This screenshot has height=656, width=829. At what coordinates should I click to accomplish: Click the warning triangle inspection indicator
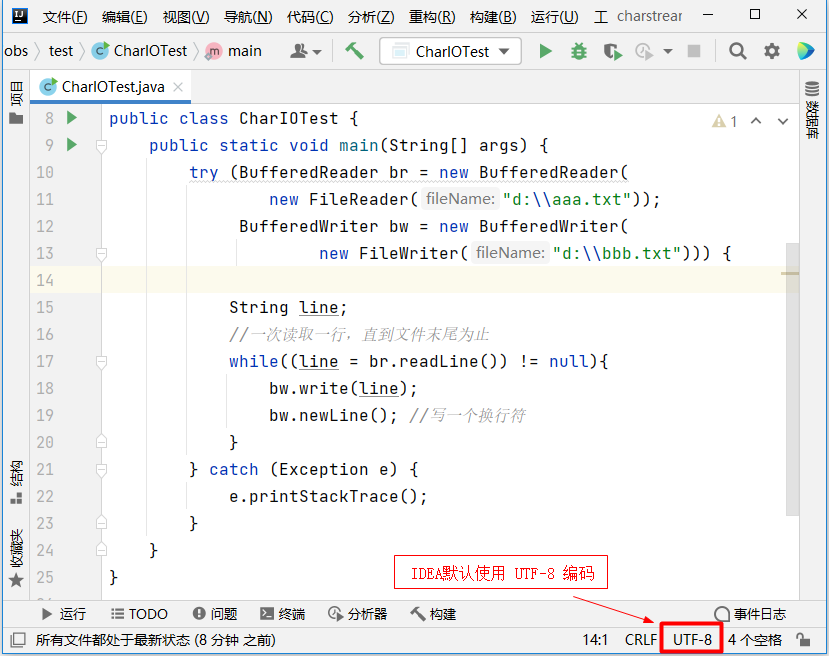click(x=719, y=122)
